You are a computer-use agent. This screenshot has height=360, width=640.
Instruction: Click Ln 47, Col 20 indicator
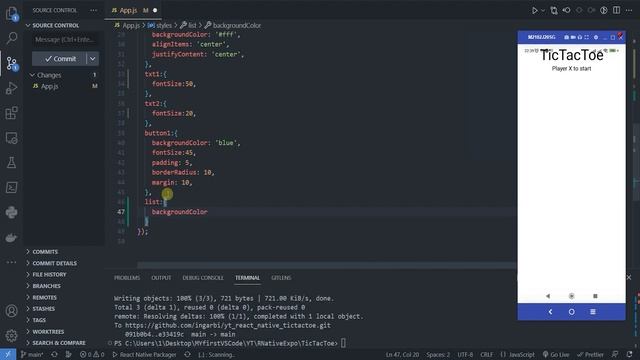[402, 355]
